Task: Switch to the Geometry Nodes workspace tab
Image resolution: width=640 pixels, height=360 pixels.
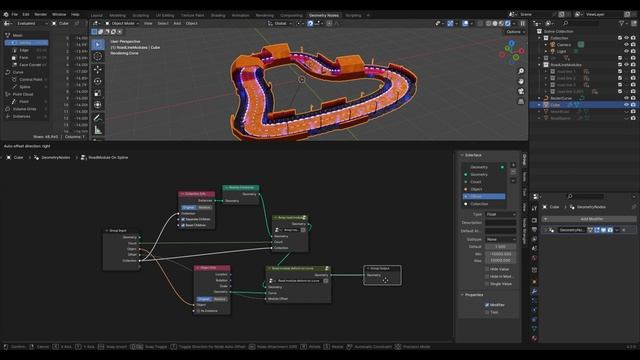Action: pyautogui.click(x=324, y=15)
